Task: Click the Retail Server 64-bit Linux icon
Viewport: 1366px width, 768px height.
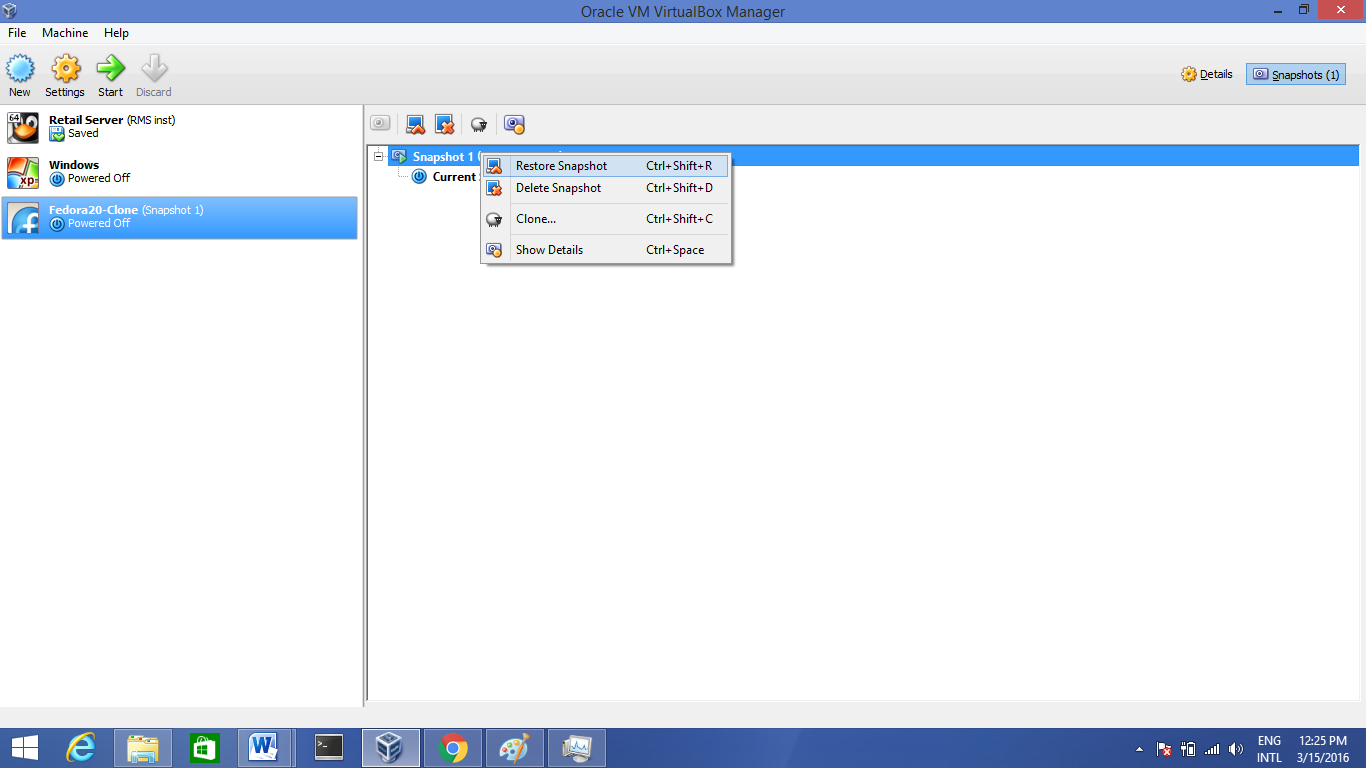Action: [23, 127]
